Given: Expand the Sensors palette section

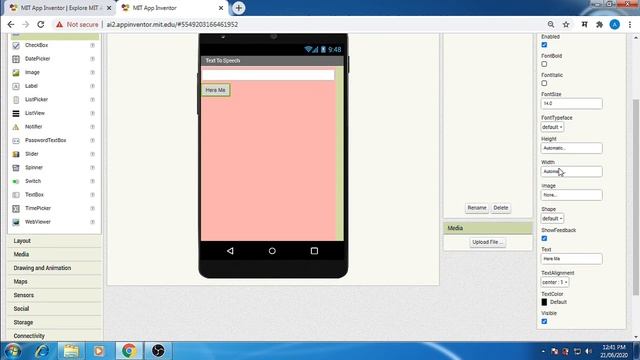Looking at the screenshot, I should coord(54,295).
